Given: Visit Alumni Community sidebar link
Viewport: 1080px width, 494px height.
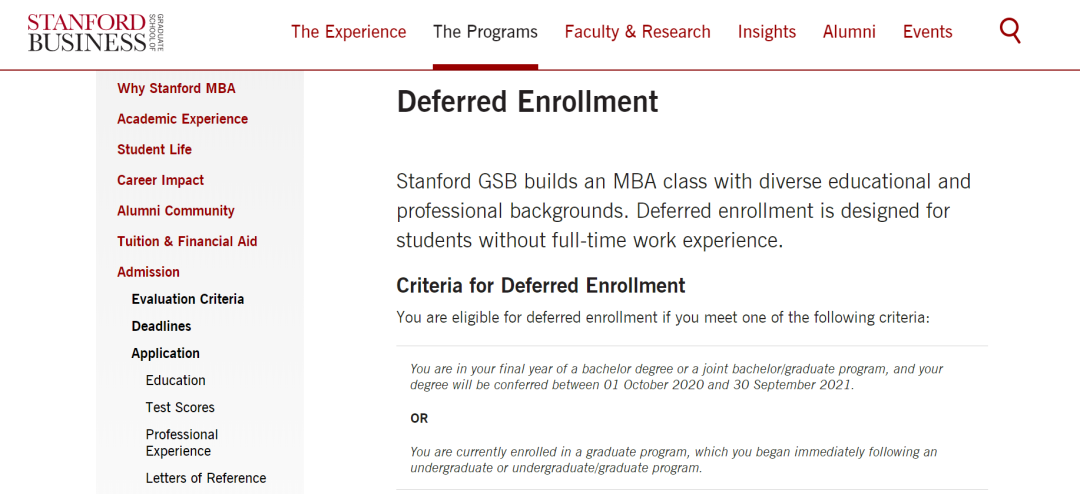Looking at the screenshot, I should [176, 211].
